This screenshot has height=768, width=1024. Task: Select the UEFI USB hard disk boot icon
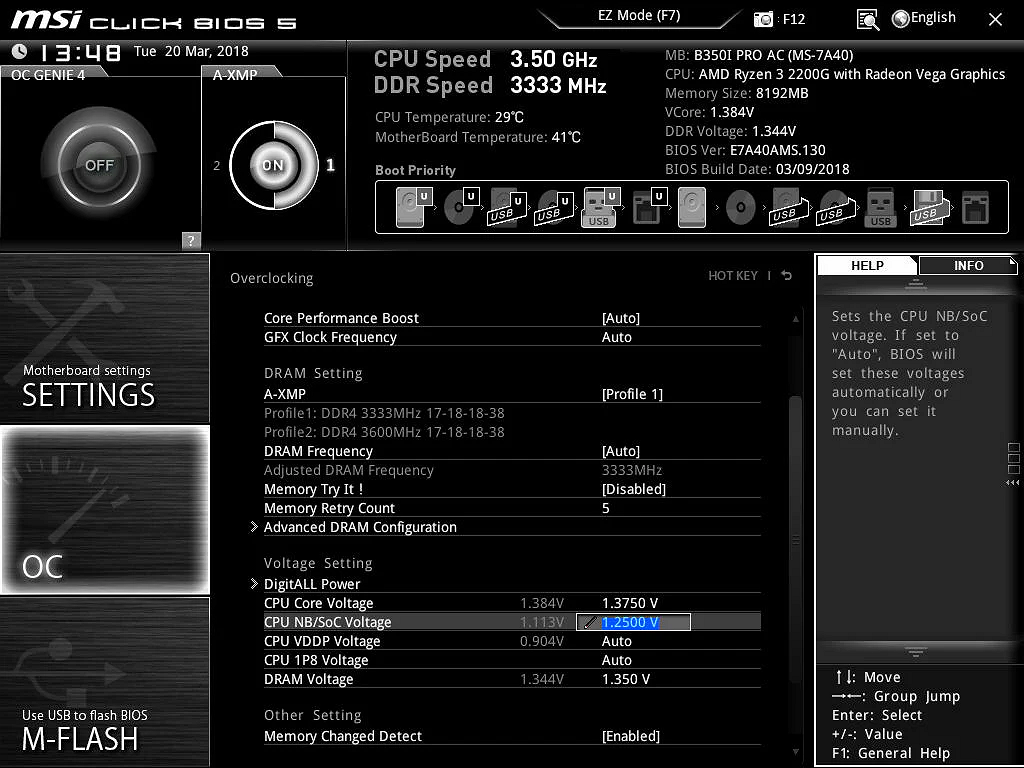[x=508, y=207]
